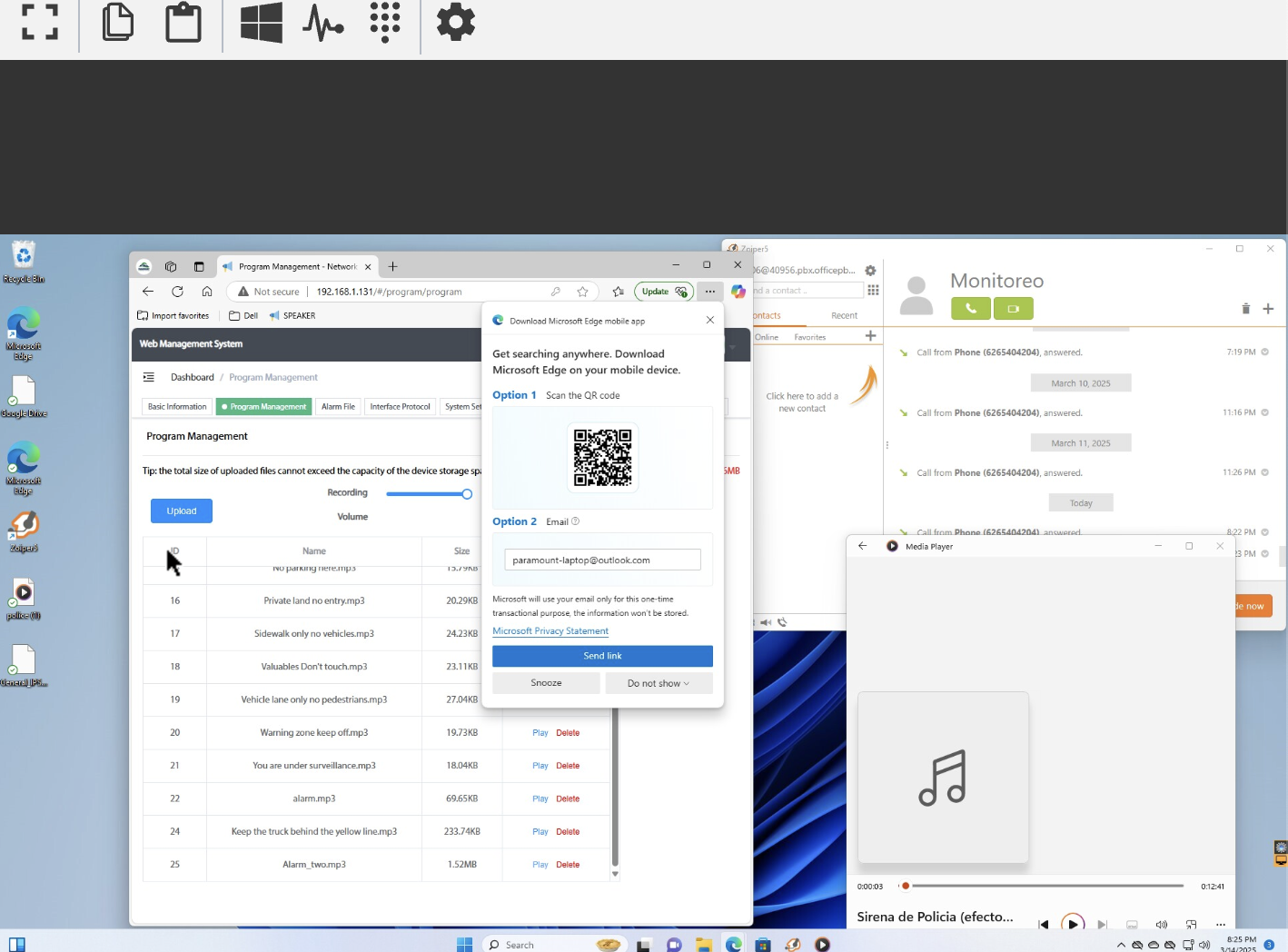The height and width of the screenshot is (952, 1288).
Task: Mute volume in Media Player
Action: 1161,924
